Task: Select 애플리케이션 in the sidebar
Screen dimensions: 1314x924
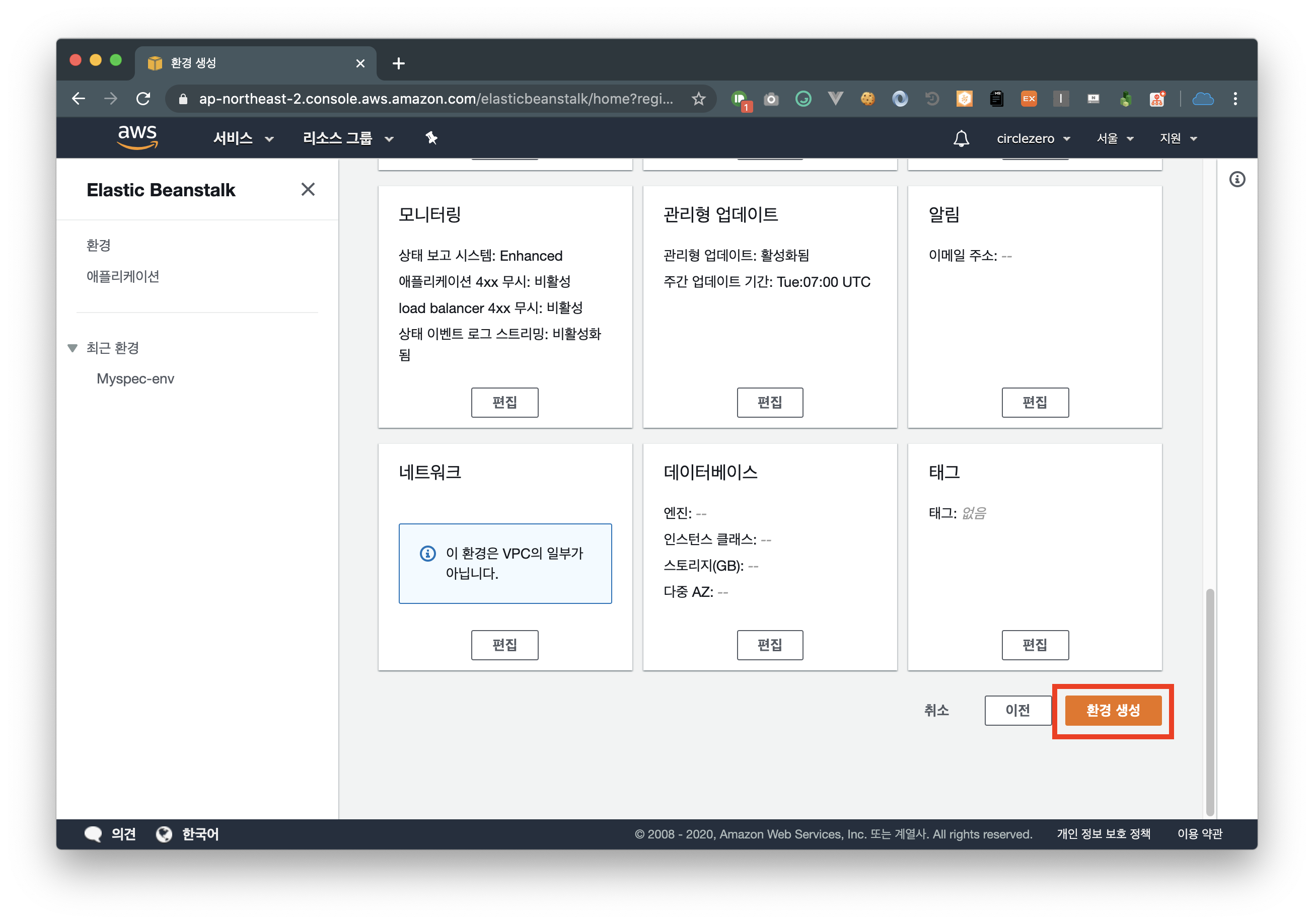Action: pyautogui.click(x=123, y=277)
